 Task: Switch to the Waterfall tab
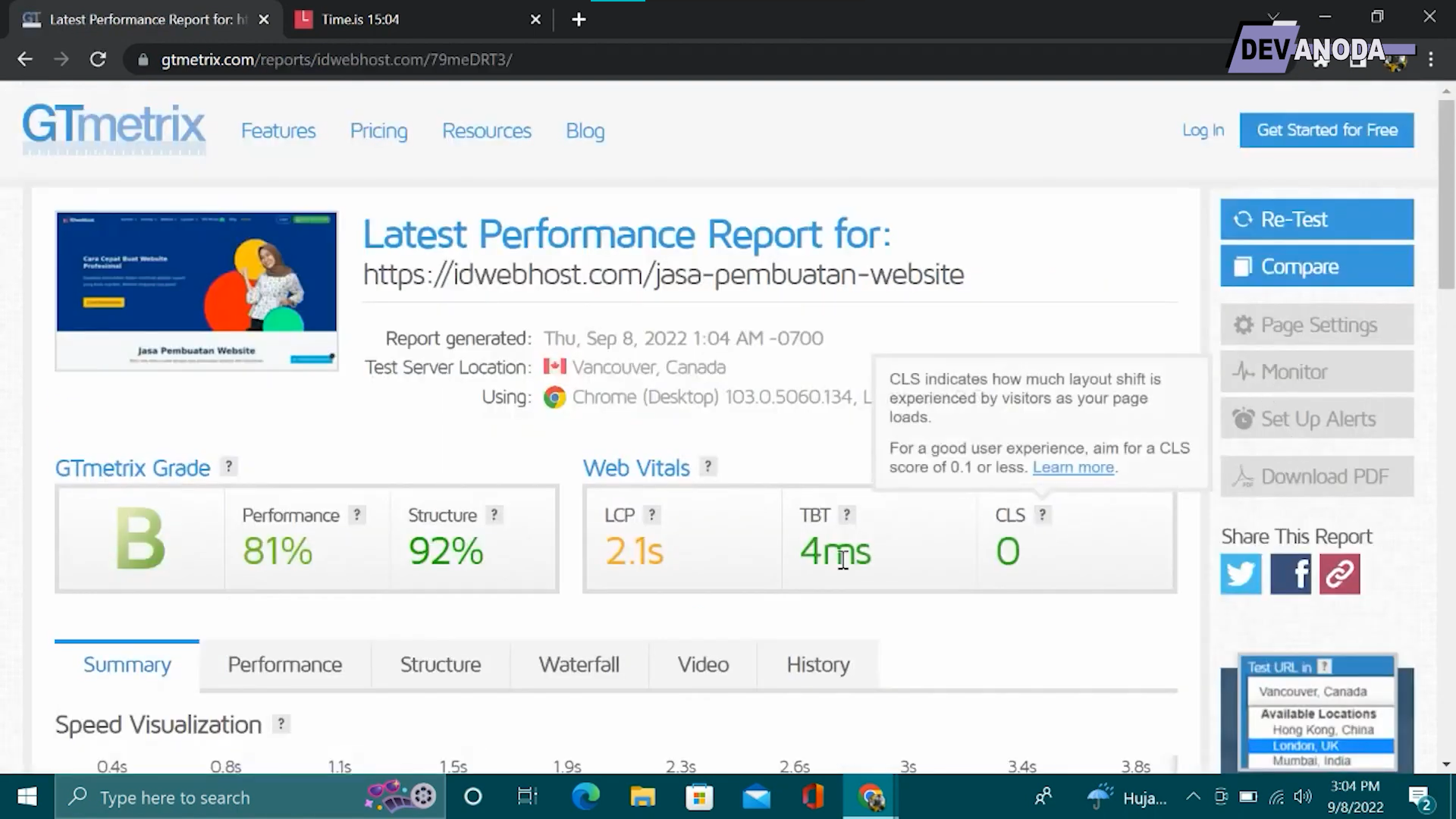(x=579, y=665)
